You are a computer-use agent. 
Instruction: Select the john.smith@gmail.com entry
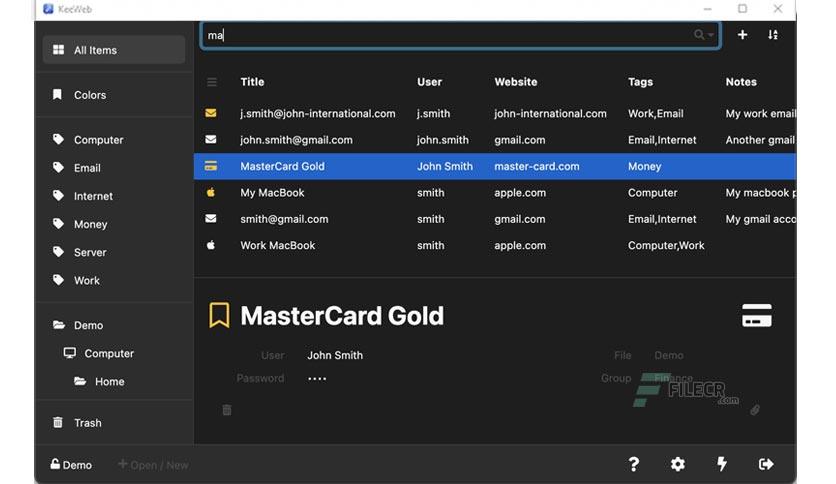point(495,140)
